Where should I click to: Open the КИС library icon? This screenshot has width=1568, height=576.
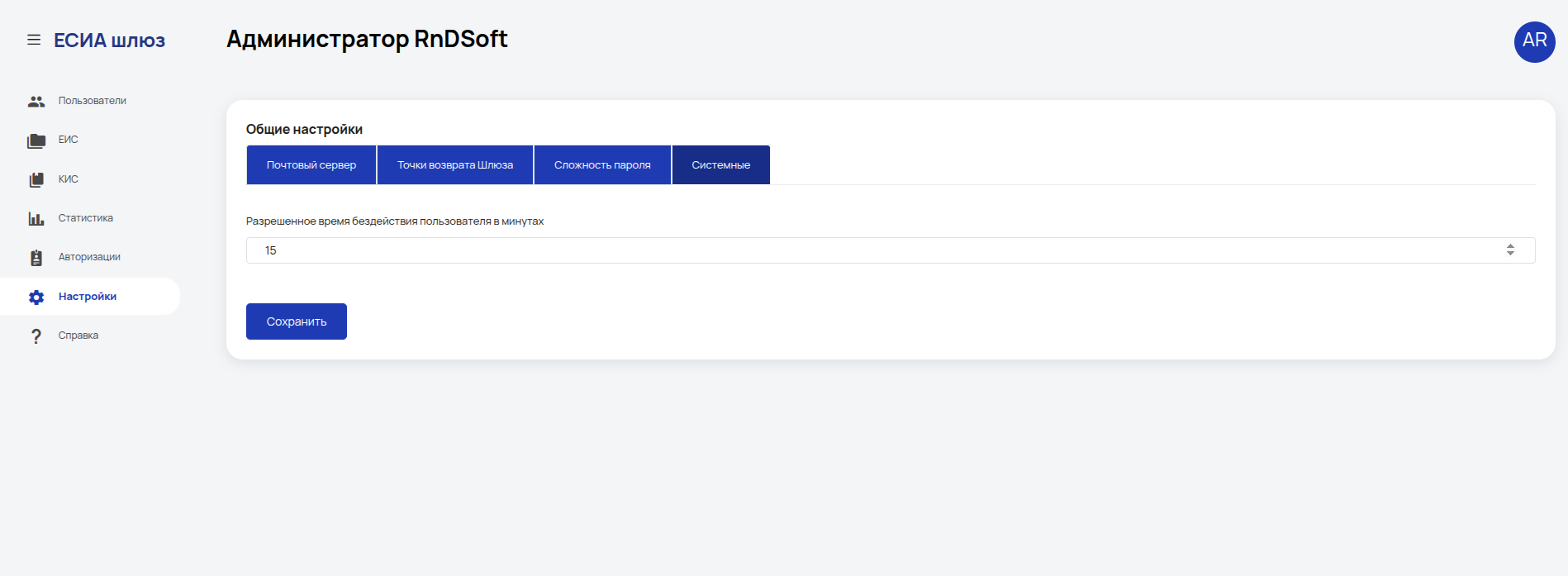(36, 179)
